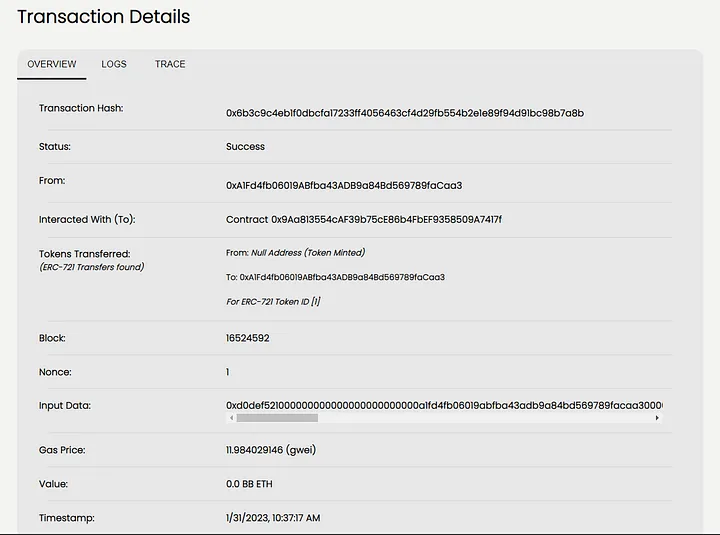Click the timestamp 1/31/2023, 10:37:17 AM
This screenshot has width=720, height=535.
[x=273, y=518]
